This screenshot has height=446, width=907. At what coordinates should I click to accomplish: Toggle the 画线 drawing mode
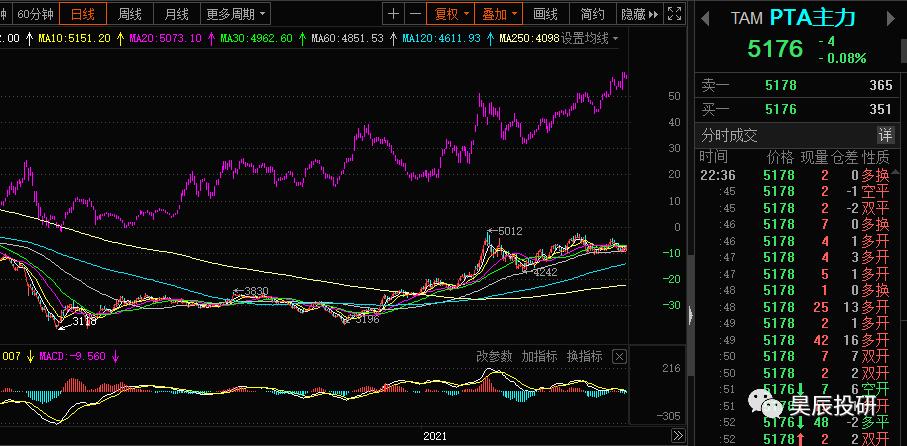coord(546,14)
